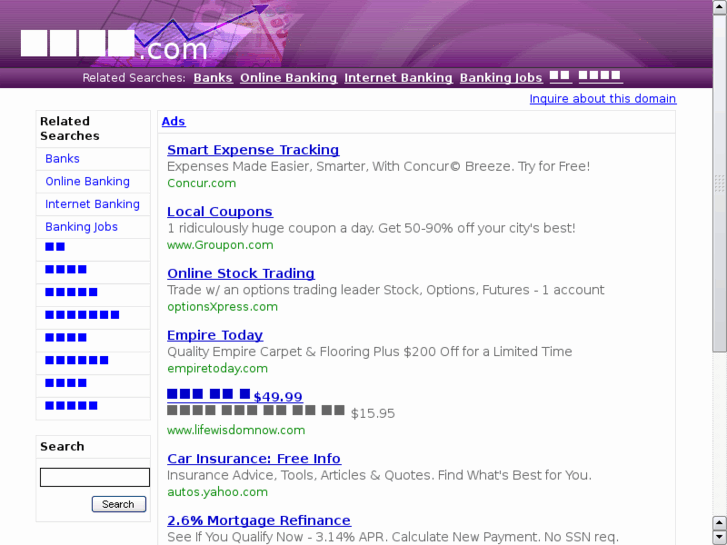This screenshot has width=727, height=545.
Task: Click Quality Empire Carpet description text
Action: [370, 352]
